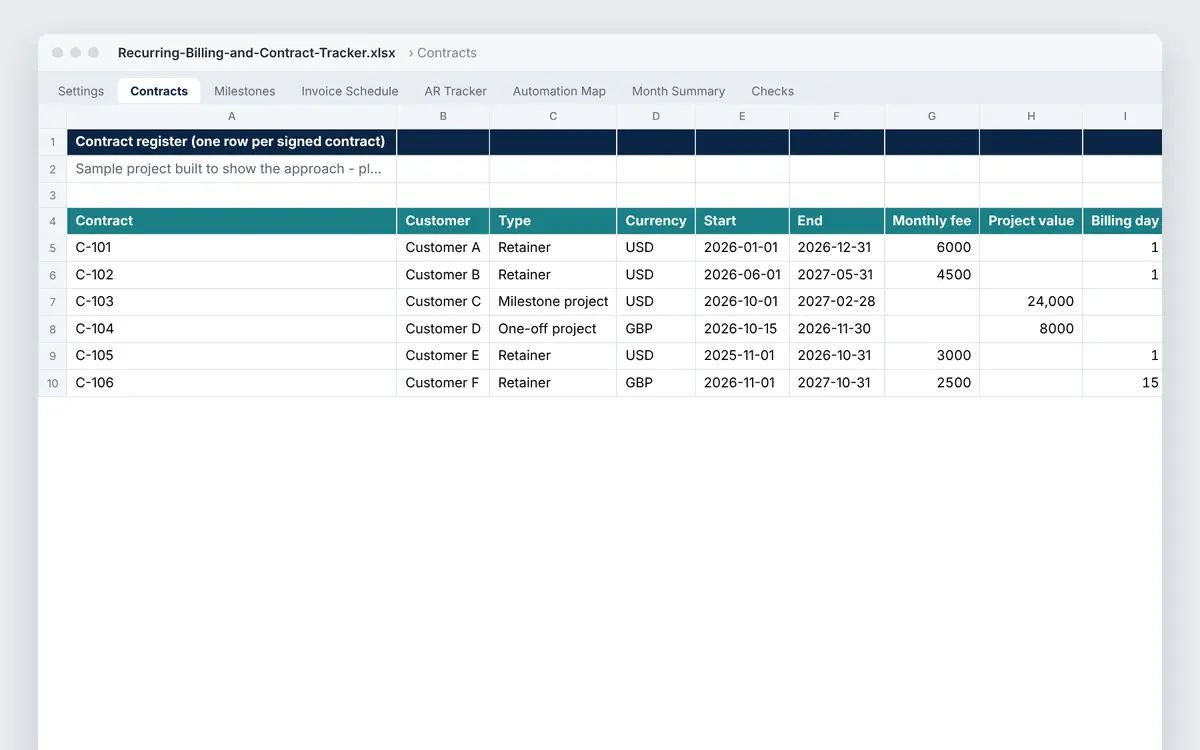Click the End column heading cell
Screen dimensions: 1200x750
tap(837, 221)
